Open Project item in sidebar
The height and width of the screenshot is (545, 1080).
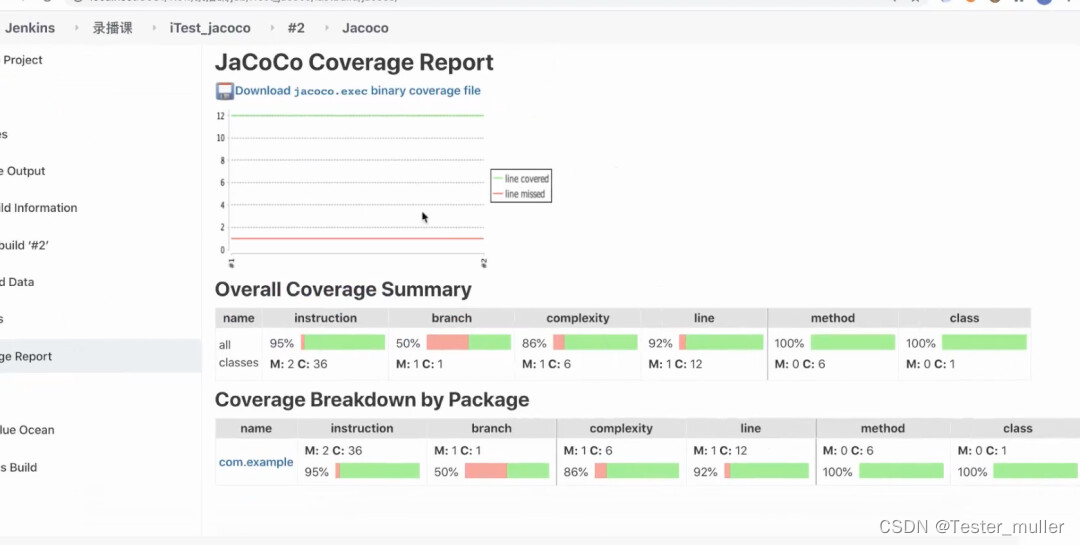[23, 60]
